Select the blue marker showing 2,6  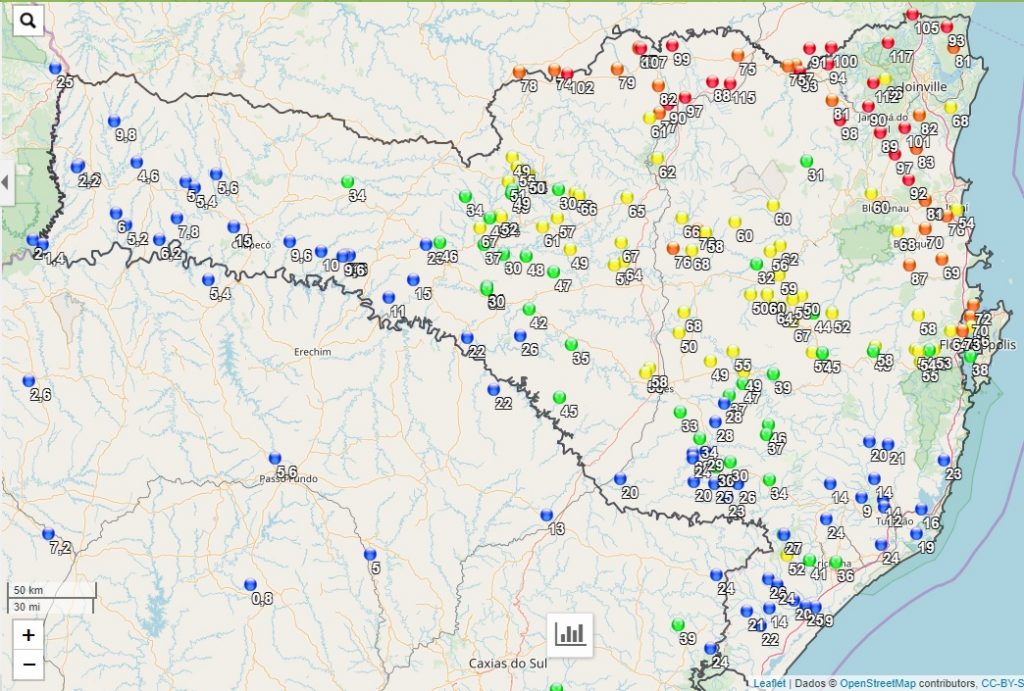pyautogui.click(x=29, y=381)
